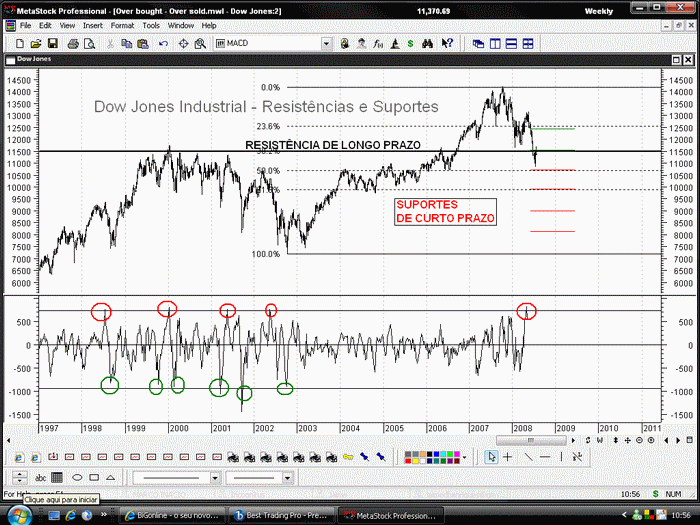Click the green dollar sign toolbar icon
This screenshot has width=700, height=525.
click(x=411, y=43)
